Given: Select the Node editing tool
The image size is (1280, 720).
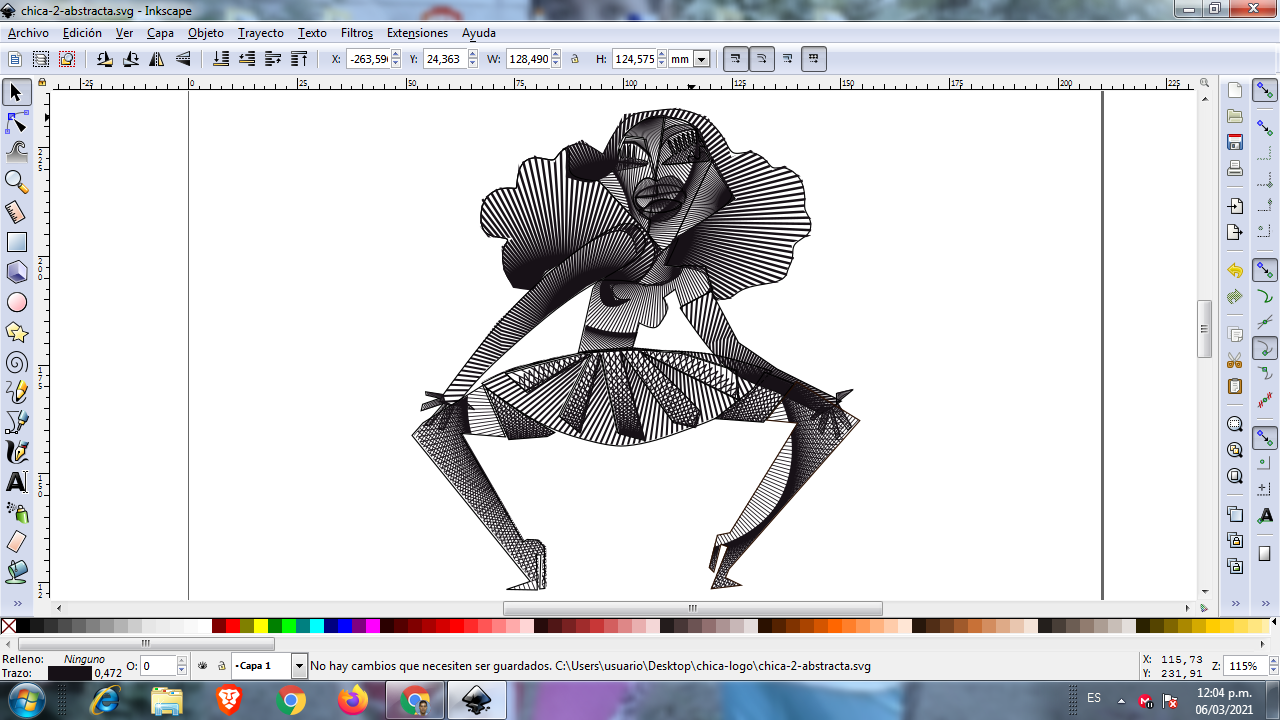Looking at the screenshot, I should point(16,123).
